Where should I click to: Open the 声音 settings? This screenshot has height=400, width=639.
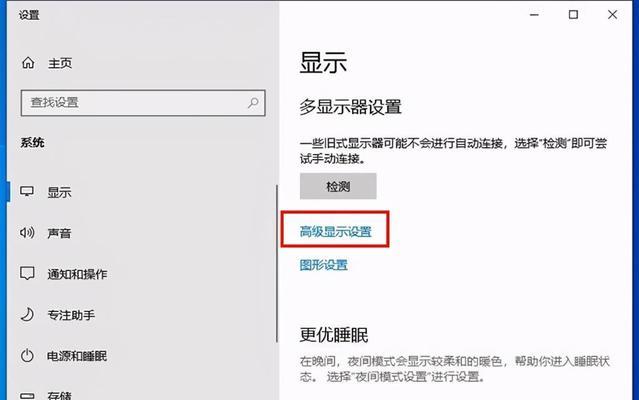click(x=59, y=233)
